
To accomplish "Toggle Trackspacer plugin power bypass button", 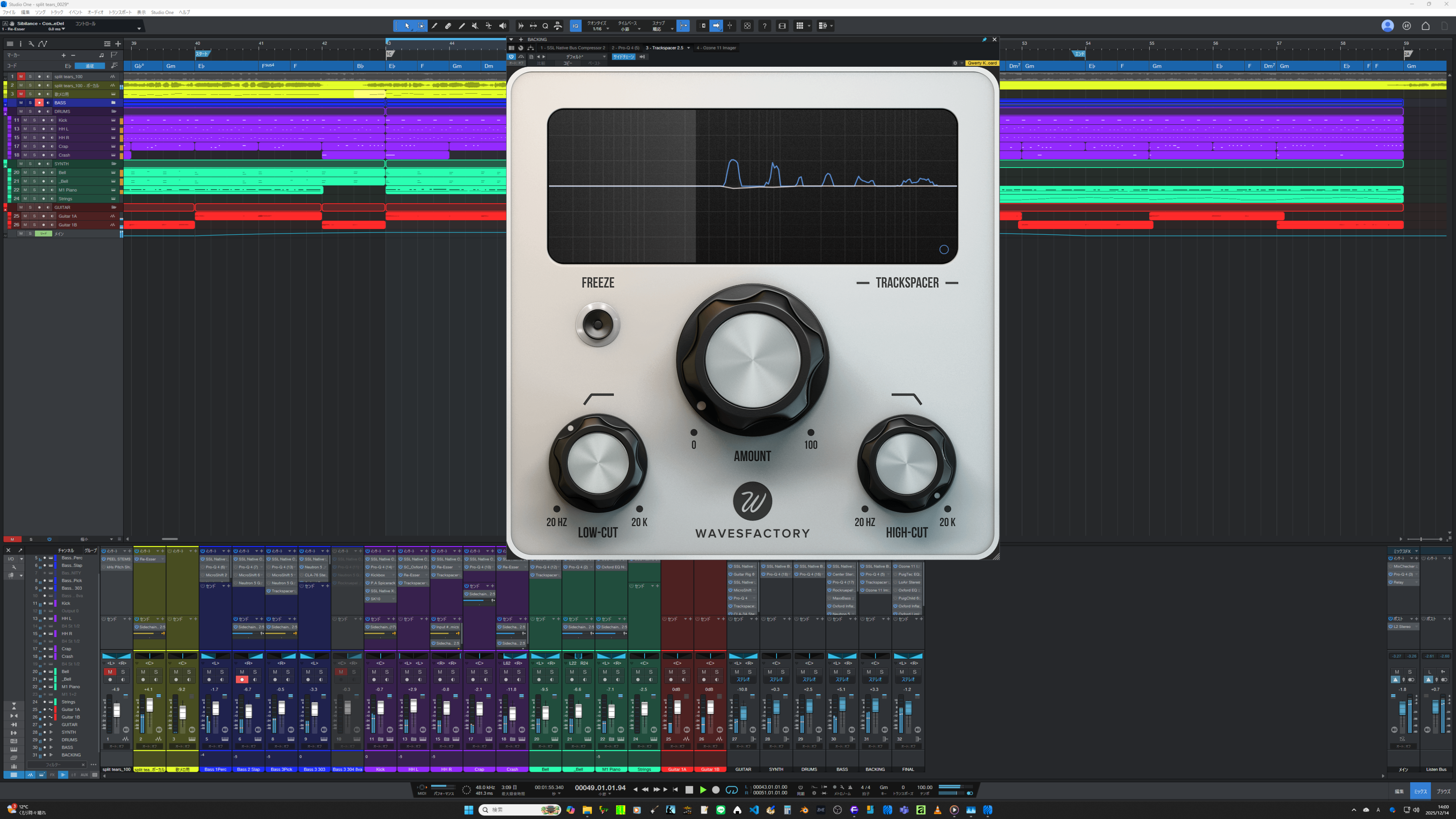I will (x=511, y=56).
